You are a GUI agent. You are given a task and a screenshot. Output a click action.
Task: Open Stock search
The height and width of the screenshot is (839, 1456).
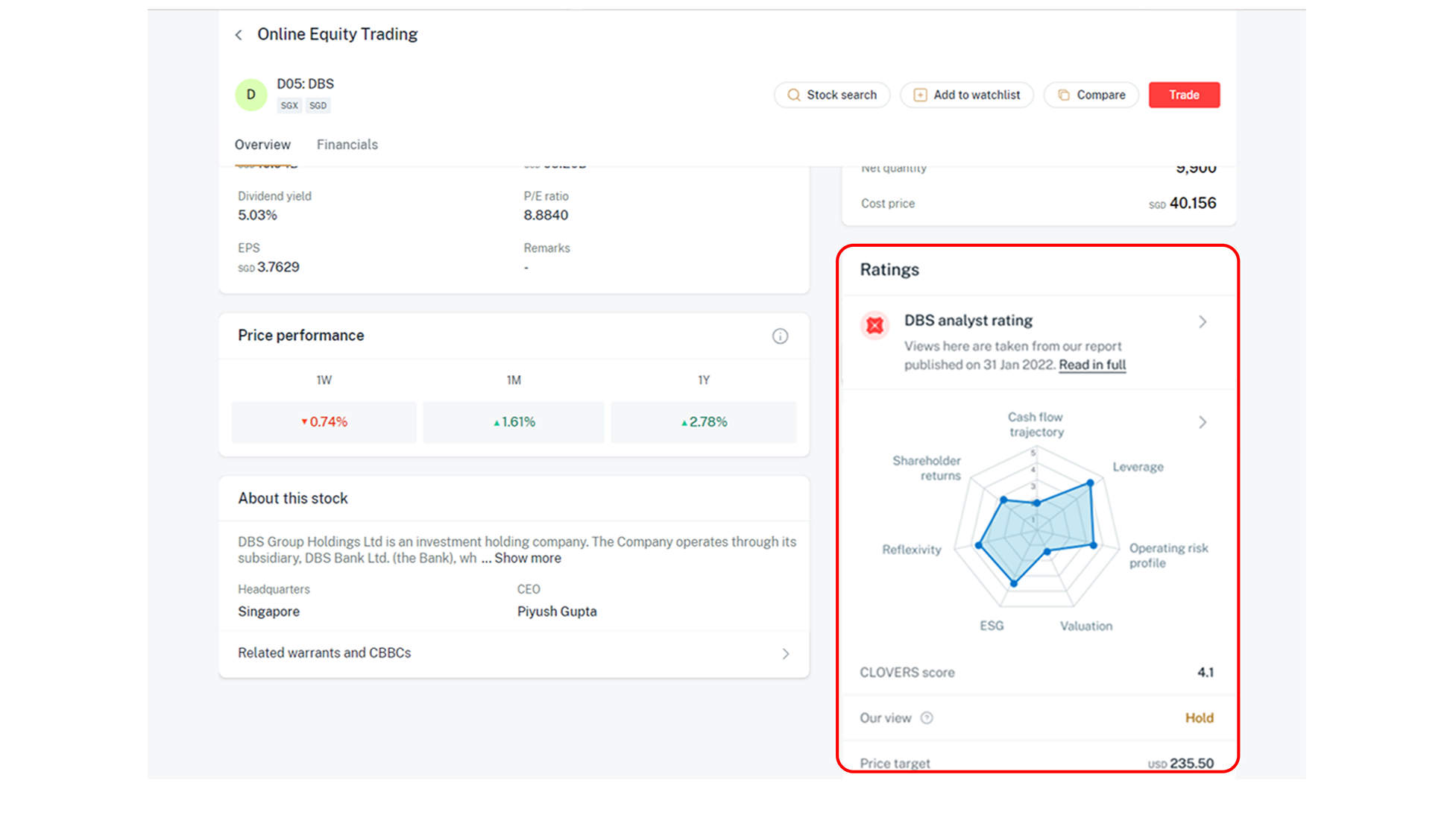coord(832,95)
